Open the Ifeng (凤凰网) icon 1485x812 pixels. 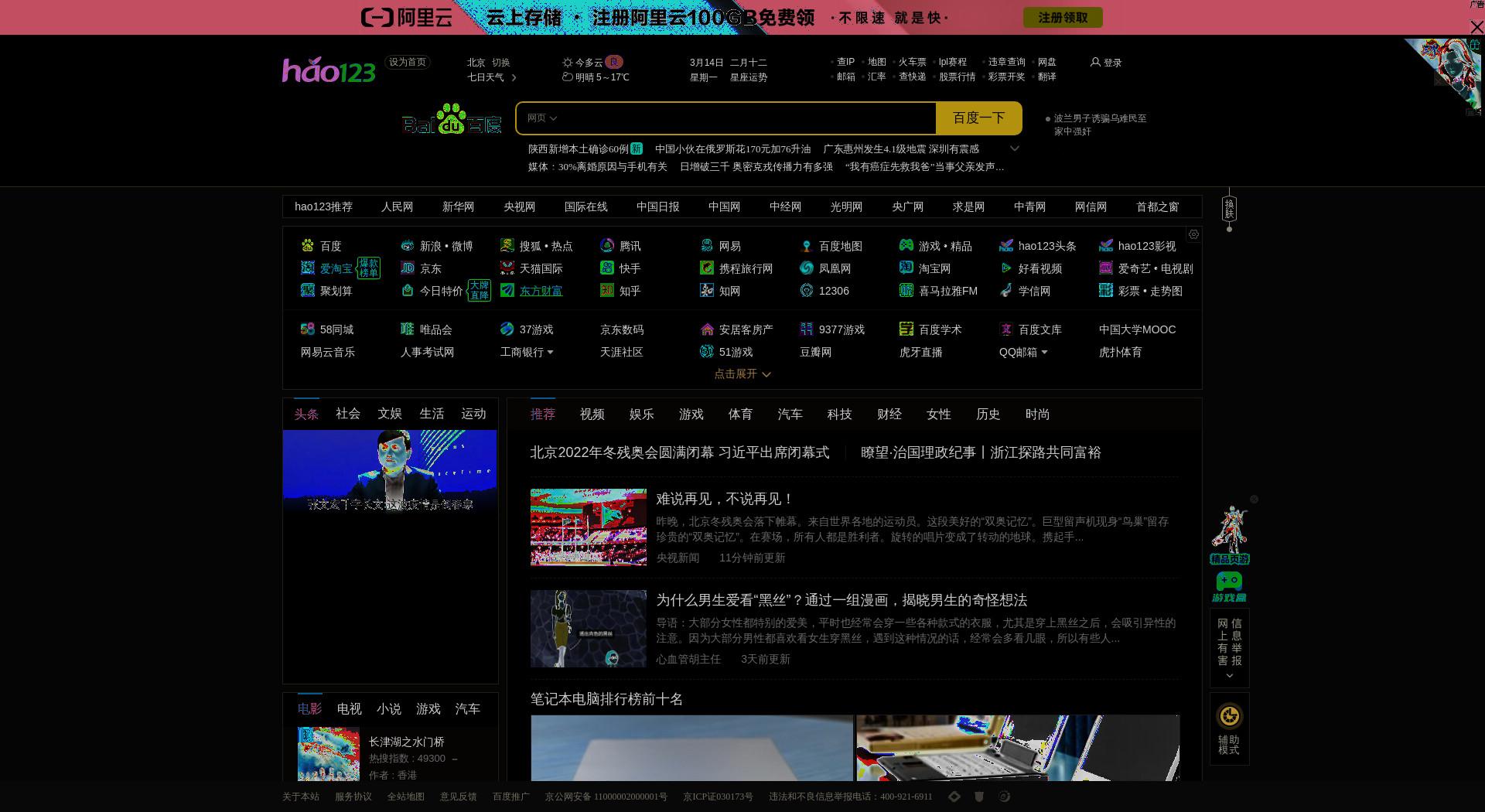(x=807, y=268)
